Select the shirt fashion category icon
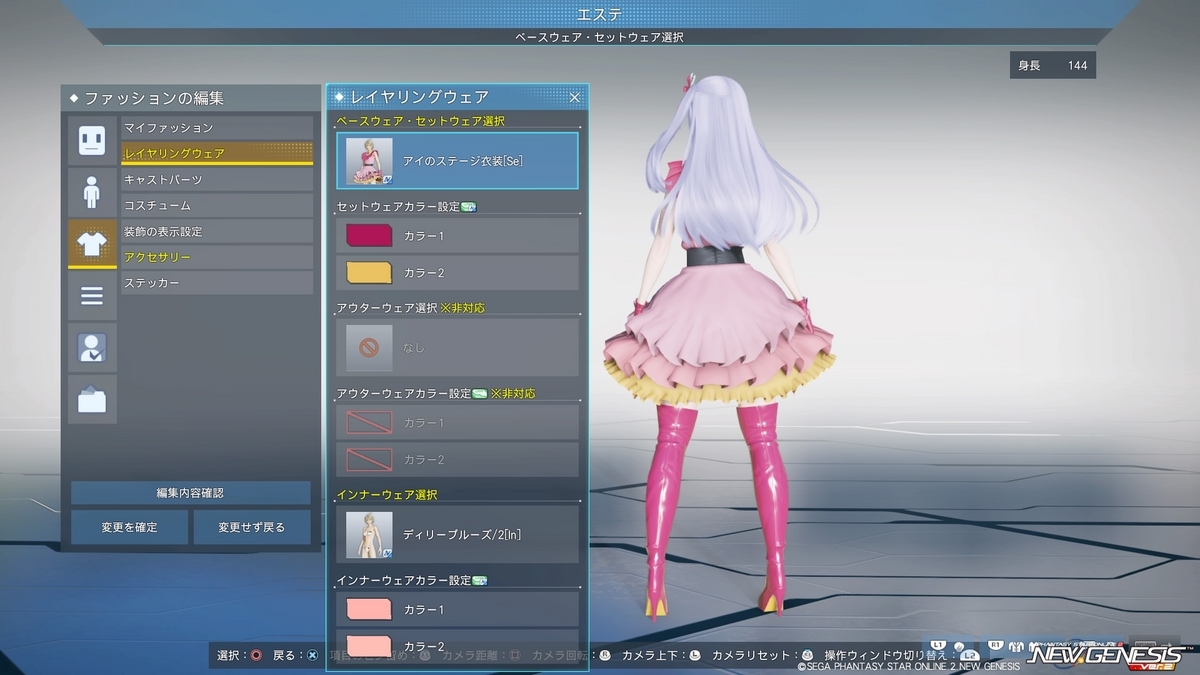1200x675 pixels. (x=92, y=244)
